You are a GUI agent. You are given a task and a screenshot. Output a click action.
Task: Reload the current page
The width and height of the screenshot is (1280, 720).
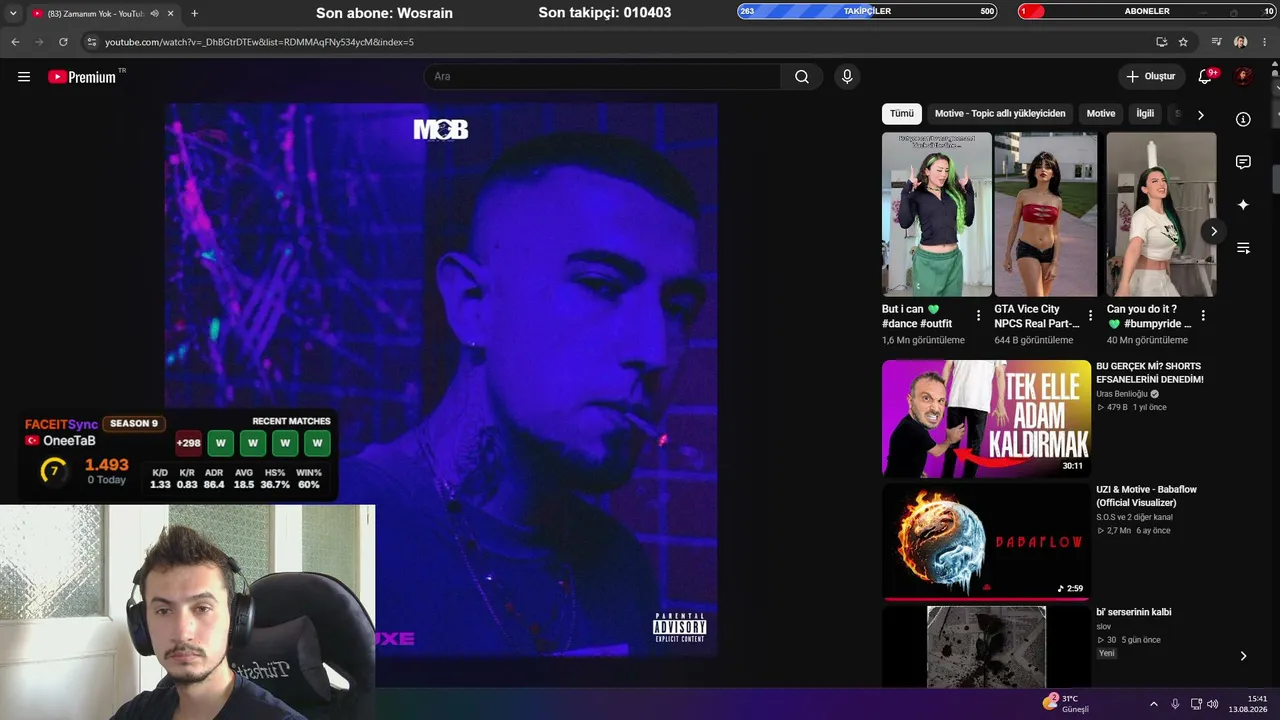click(x=63, y=42)
